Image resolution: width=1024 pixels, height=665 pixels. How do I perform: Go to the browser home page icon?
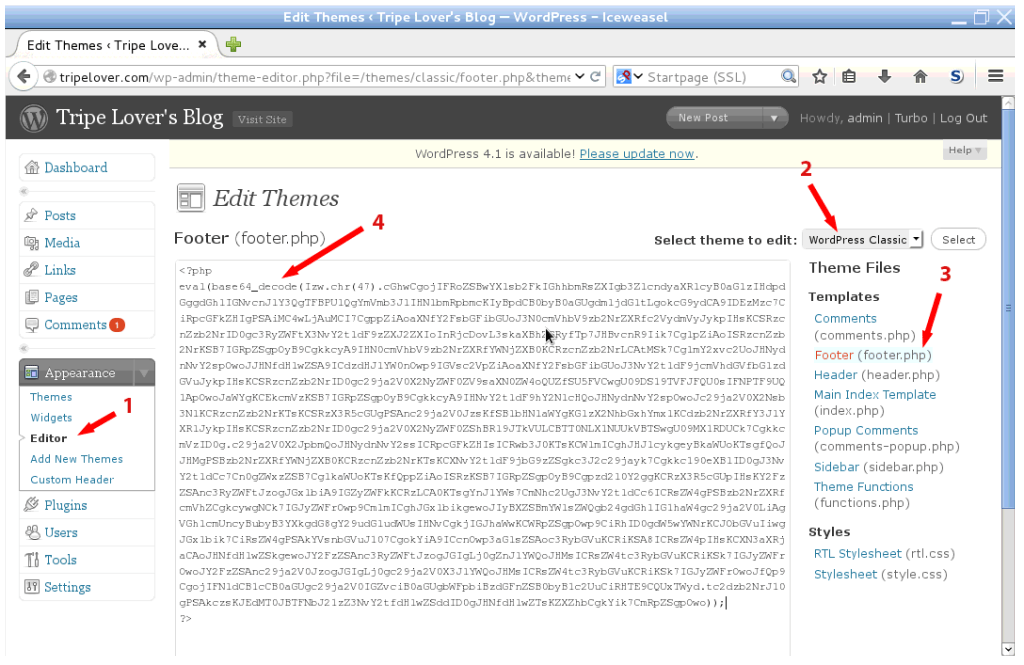point(920,76)
